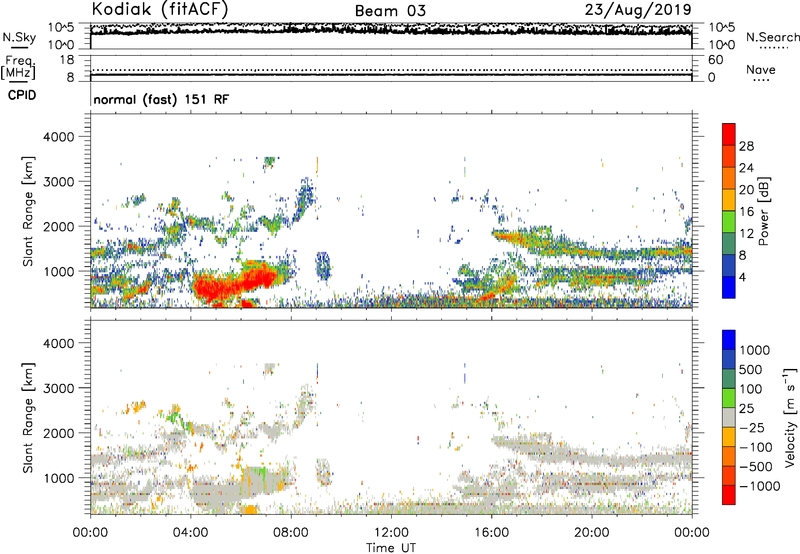Click the '4000' range tick of the power panel
The height and width of the screenshot is (554, 800).
59,137
